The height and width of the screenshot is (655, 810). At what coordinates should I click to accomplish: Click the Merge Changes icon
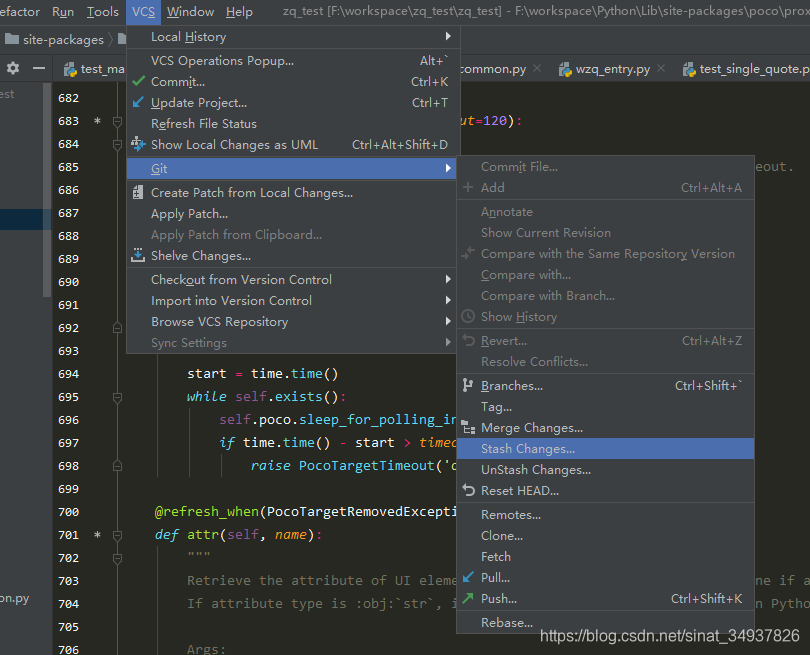[468, 427]
